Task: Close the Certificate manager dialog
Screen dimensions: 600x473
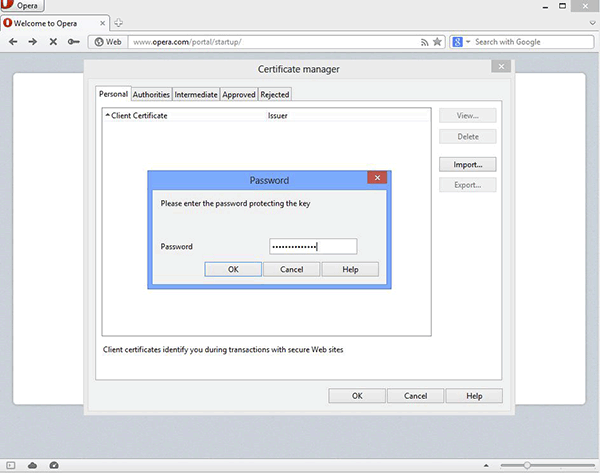Action: 501,66
